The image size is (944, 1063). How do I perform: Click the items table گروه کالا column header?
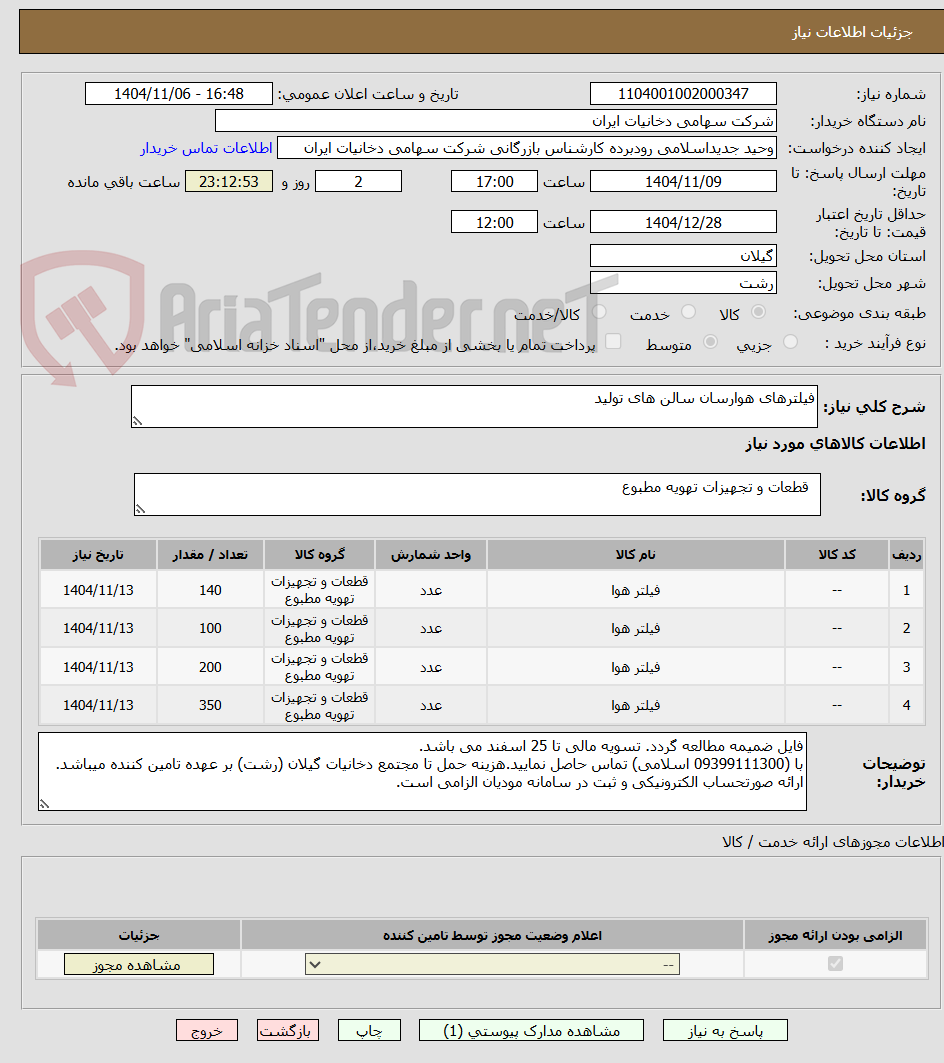point(319,555)
